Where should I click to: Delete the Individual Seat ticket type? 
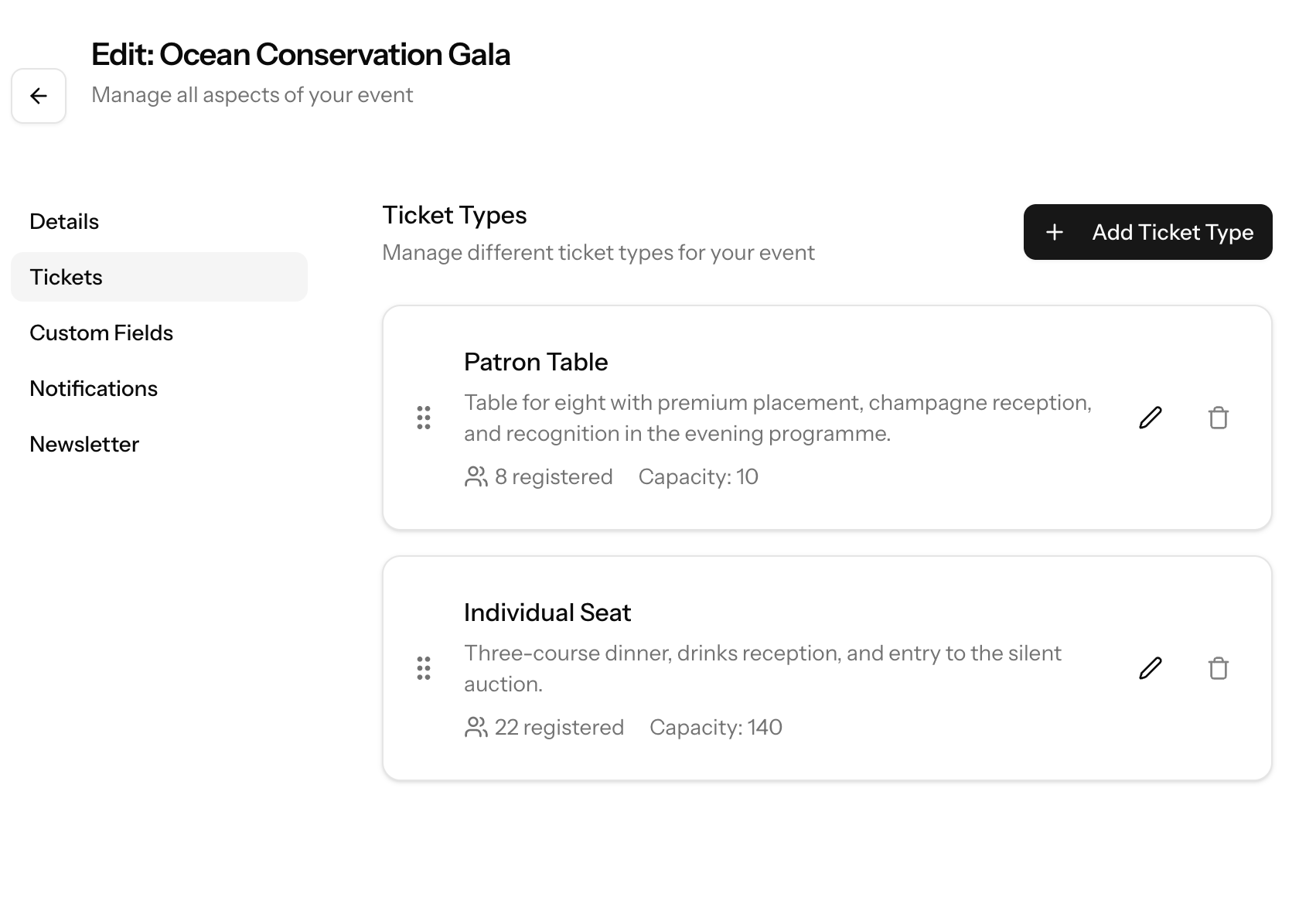coord(1219,667)
